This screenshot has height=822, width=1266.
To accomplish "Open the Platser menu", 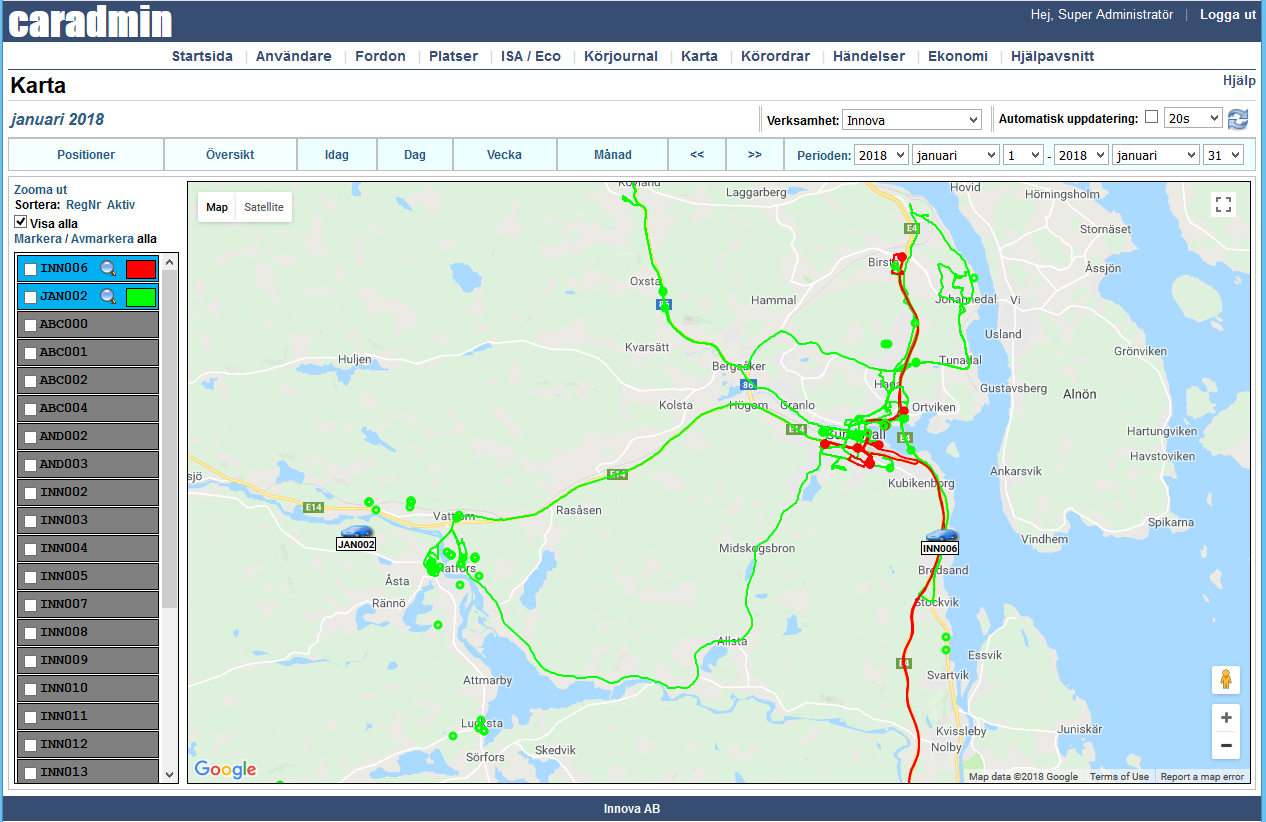I will pos(454,56).
